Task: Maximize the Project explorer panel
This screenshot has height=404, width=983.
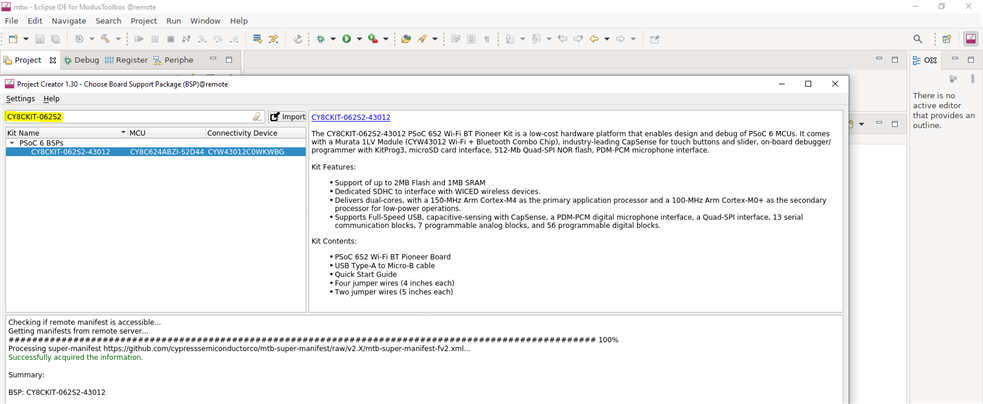Action: [x=229, y=60]
